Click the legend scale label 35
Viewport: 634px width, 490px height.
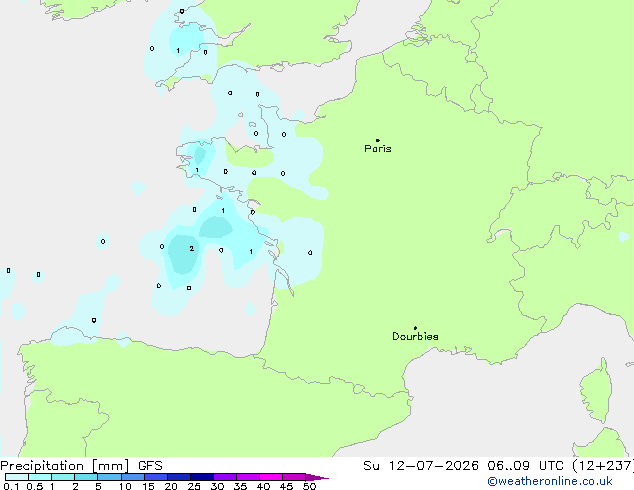click(x=240, y=486)
